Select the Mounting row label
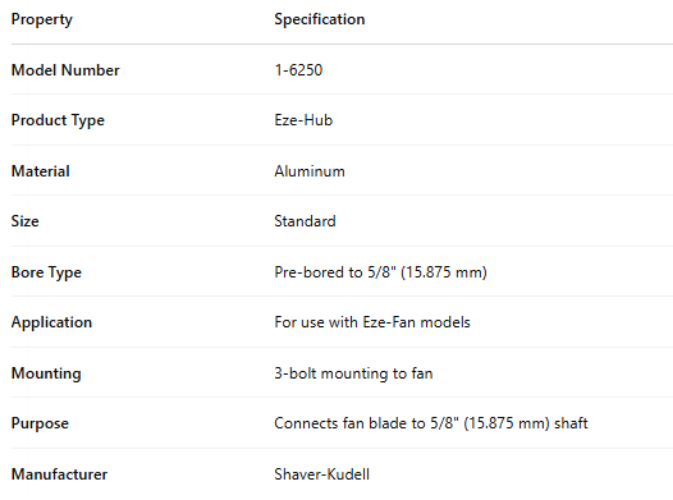Image resolution: width=673 pixels, height=500 pixels. click(x=46, y=373)
